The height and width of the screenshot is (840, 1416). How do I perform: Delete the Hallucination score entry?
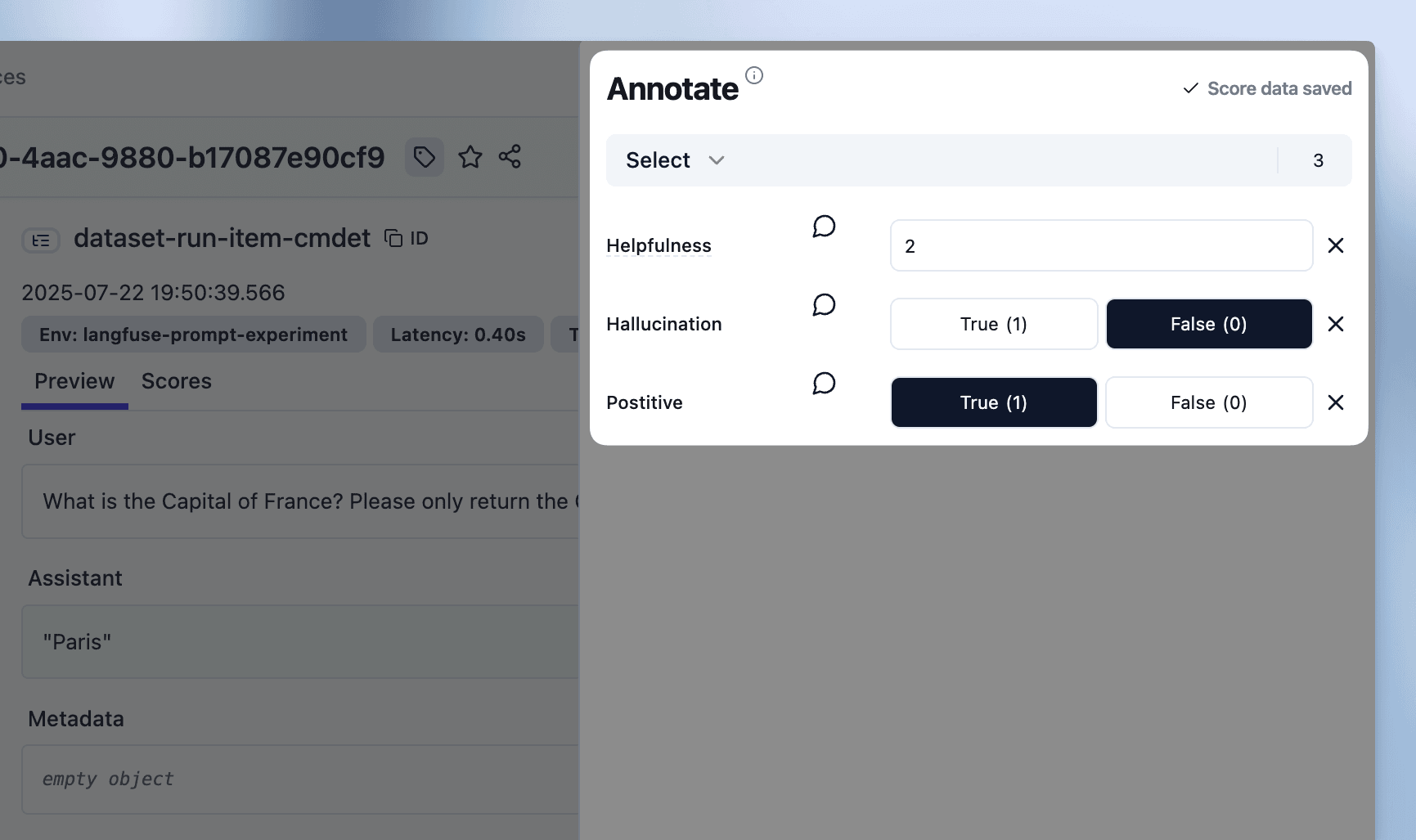coord(1336,324)
